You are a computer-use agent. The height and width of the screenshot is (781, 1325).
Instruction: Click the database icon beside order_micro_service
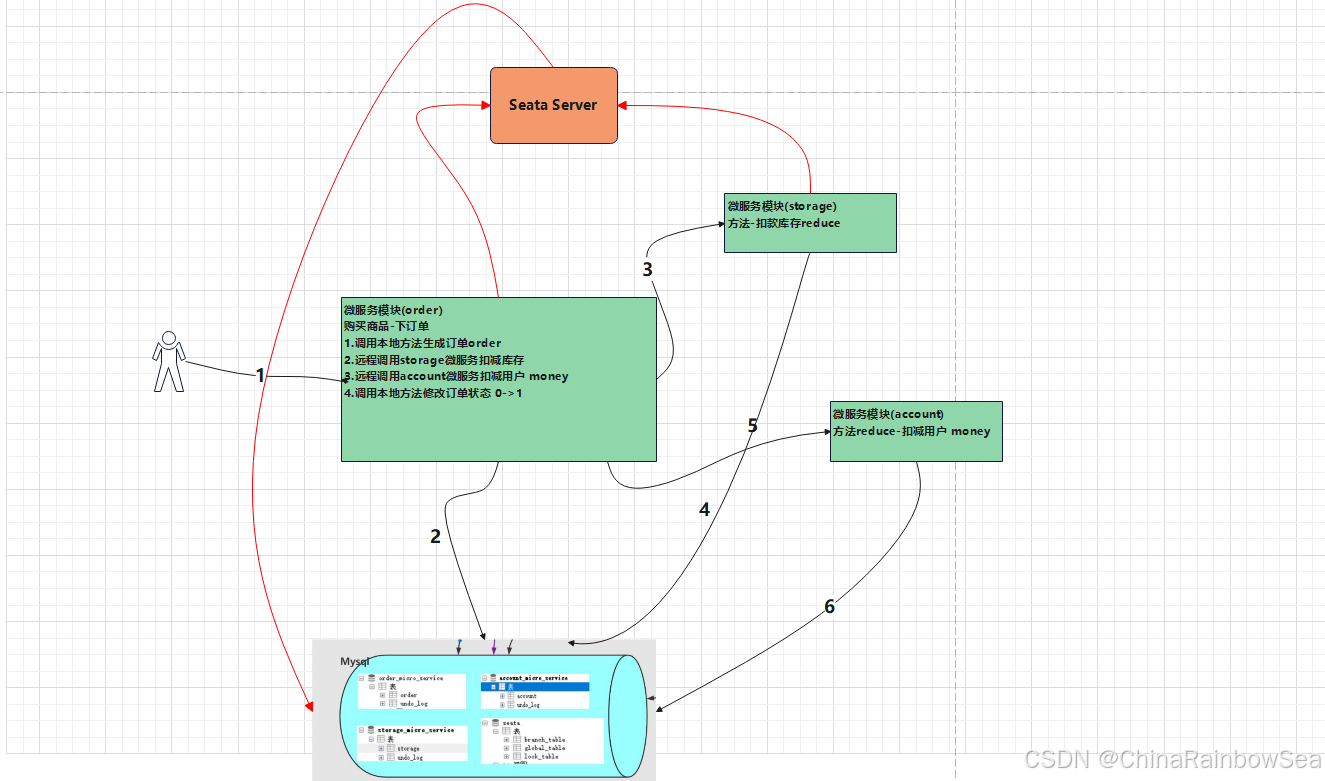(372, 678)
